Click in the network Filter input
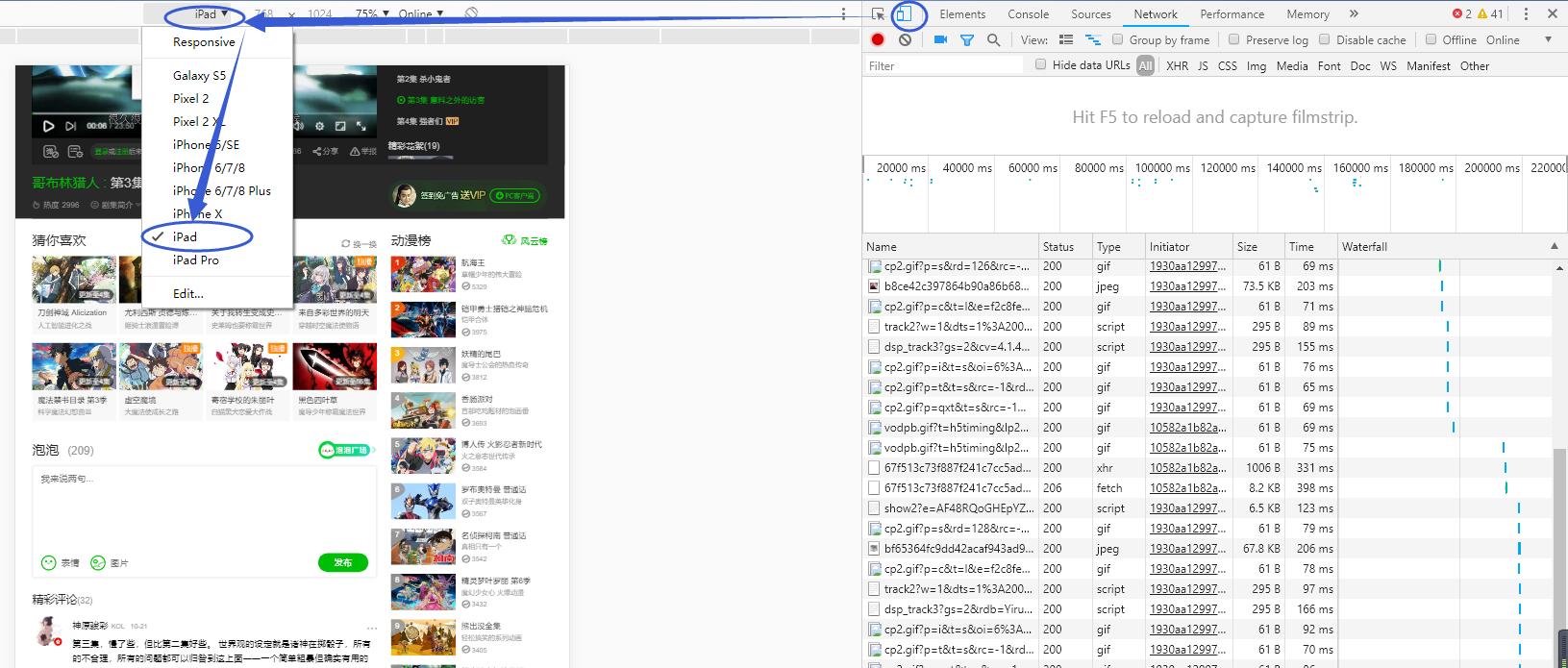The height and width of the screenshot is (668, 1568). point(944,66)
